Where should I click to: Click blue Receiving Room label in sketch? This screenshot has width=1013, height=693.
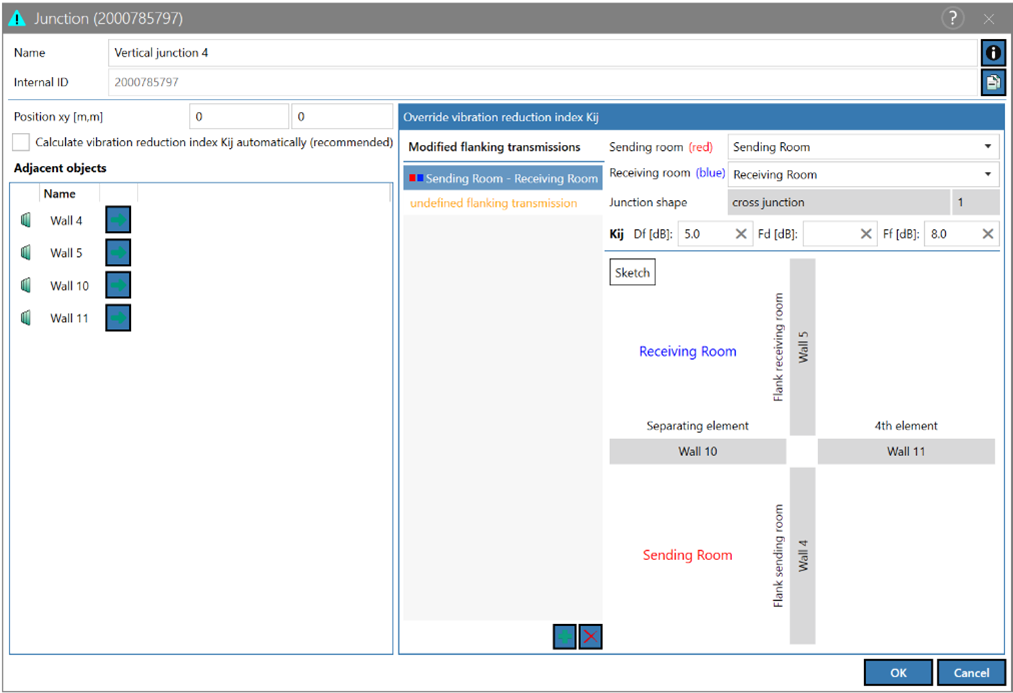(x=687, y=351)
